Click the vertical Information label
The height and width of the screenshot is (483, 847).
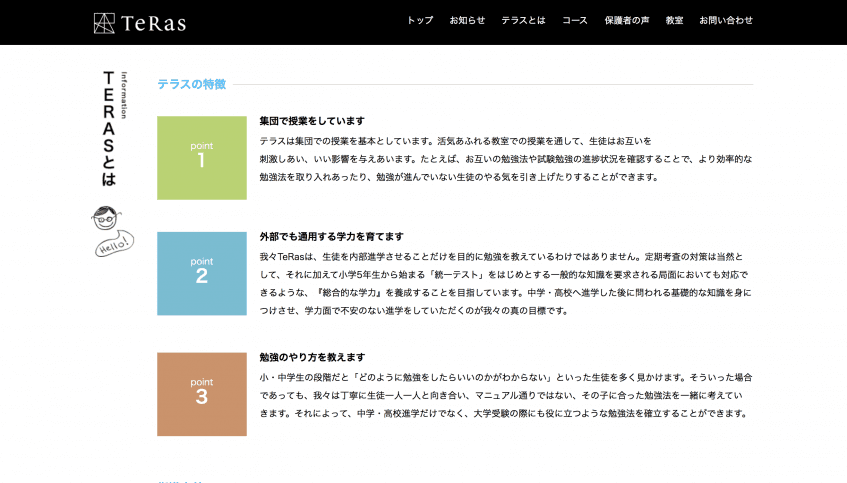(x=124, y=95)
